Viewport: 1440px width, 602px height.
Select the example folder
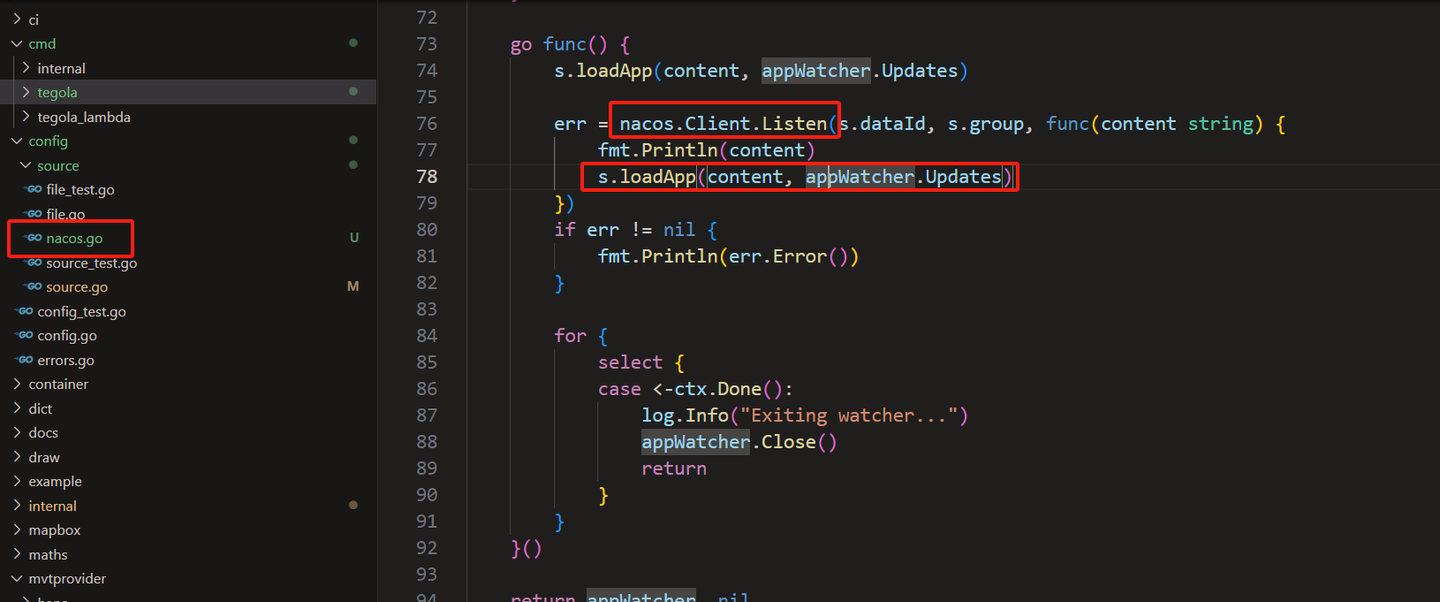tap(55, 481)
